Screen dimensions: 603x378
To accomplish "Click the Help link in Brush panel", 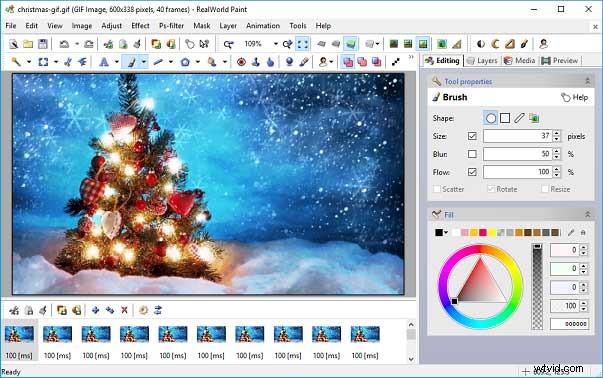I will 575,97.
